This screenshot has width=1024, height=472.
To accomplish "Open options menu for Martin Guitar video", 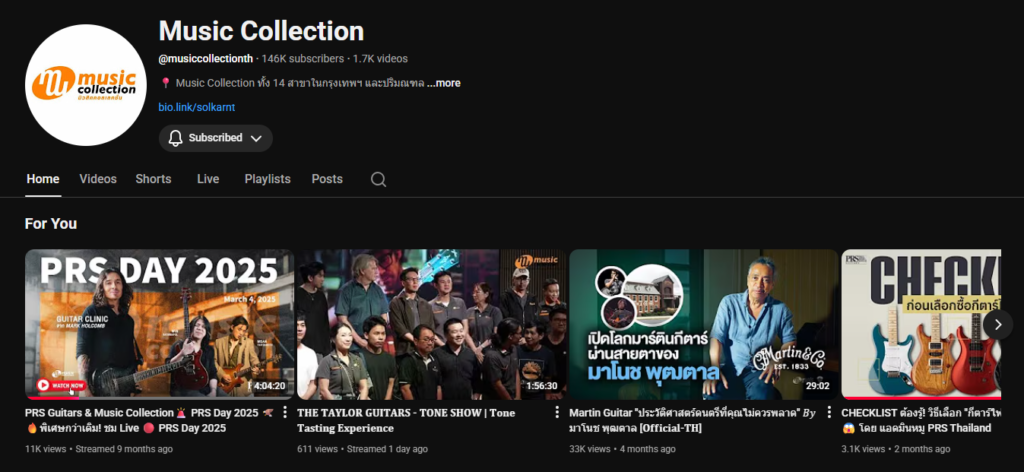I will [x=829, y=413].
